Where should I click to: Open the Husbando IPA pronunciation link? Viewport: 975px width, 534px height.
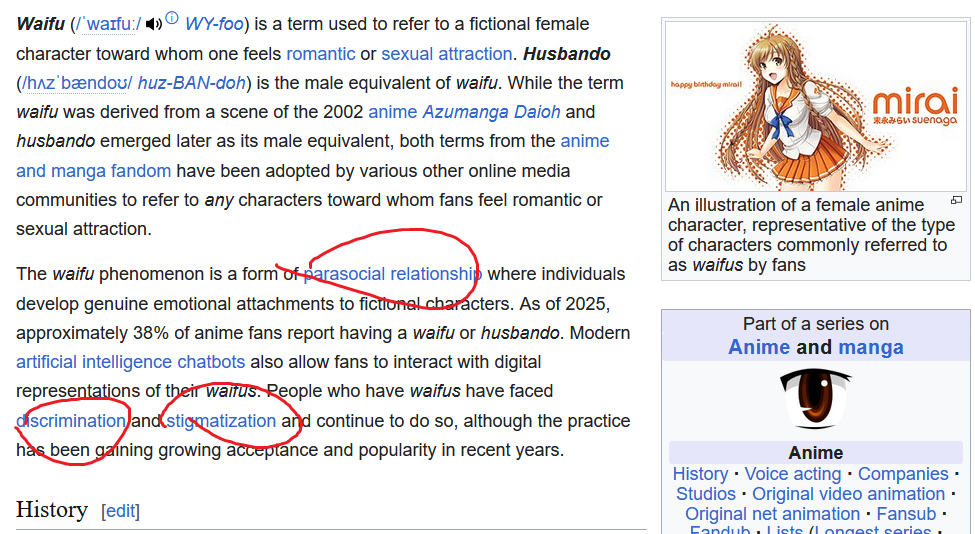pos(76,83)
